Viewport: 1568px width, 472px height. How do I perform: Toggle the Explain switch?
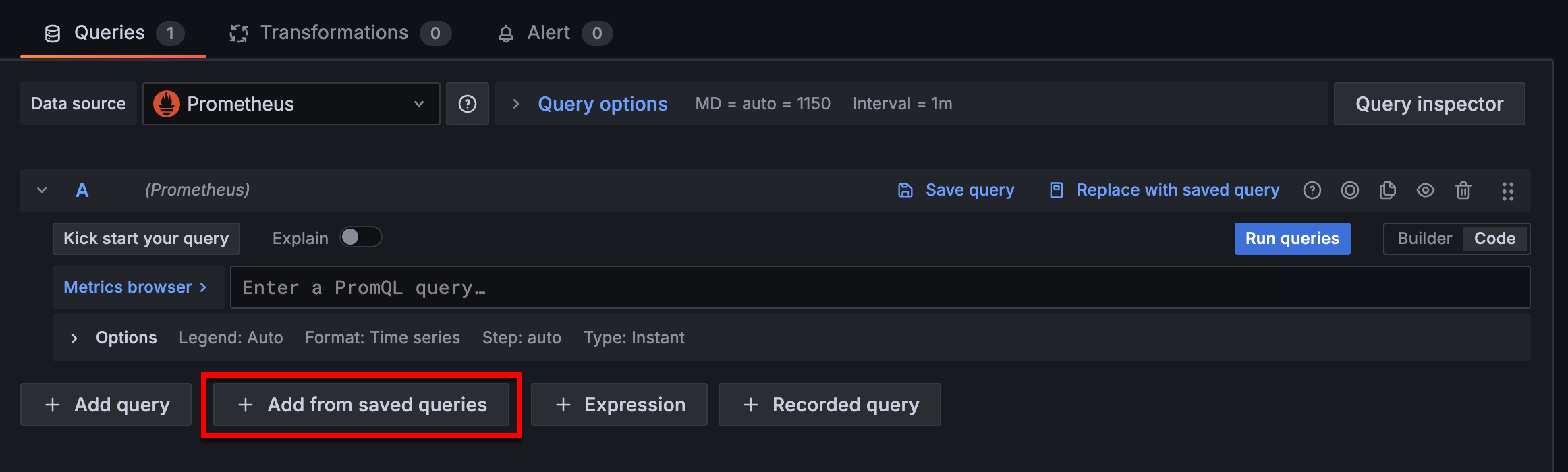[x=360, y=237]
